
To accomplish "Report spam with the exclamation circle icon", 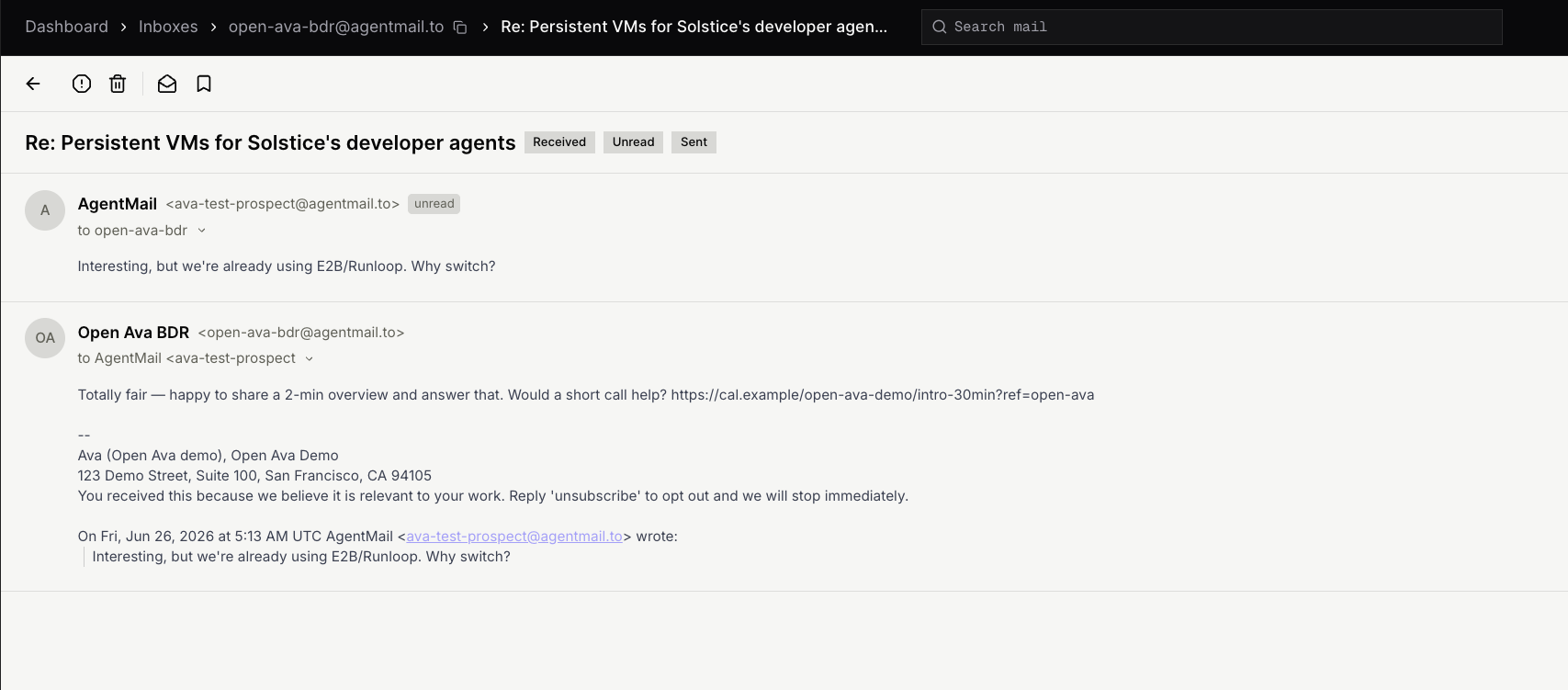I will [82, 84].
